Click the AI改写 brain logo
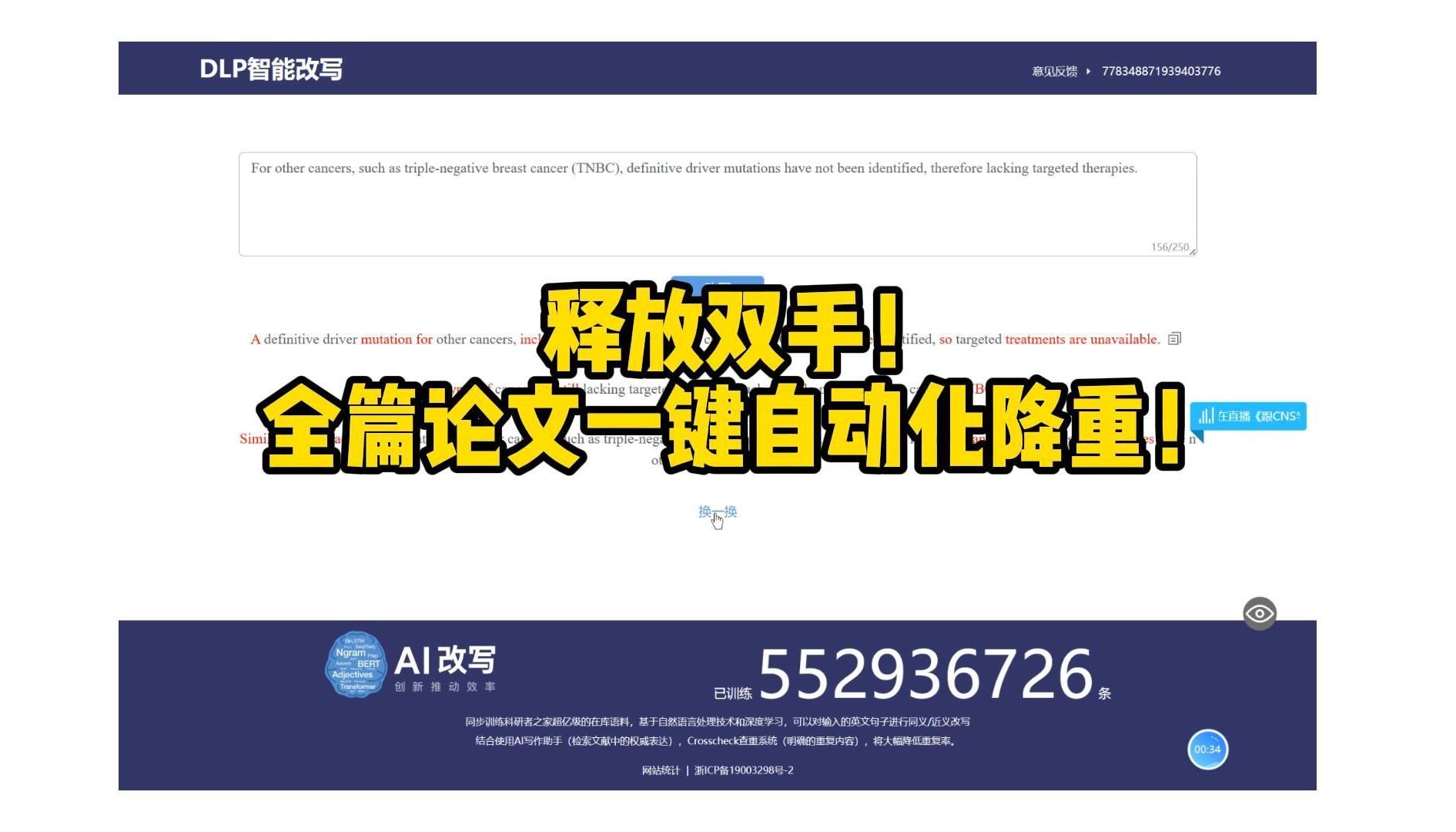 tap(355, 664)
